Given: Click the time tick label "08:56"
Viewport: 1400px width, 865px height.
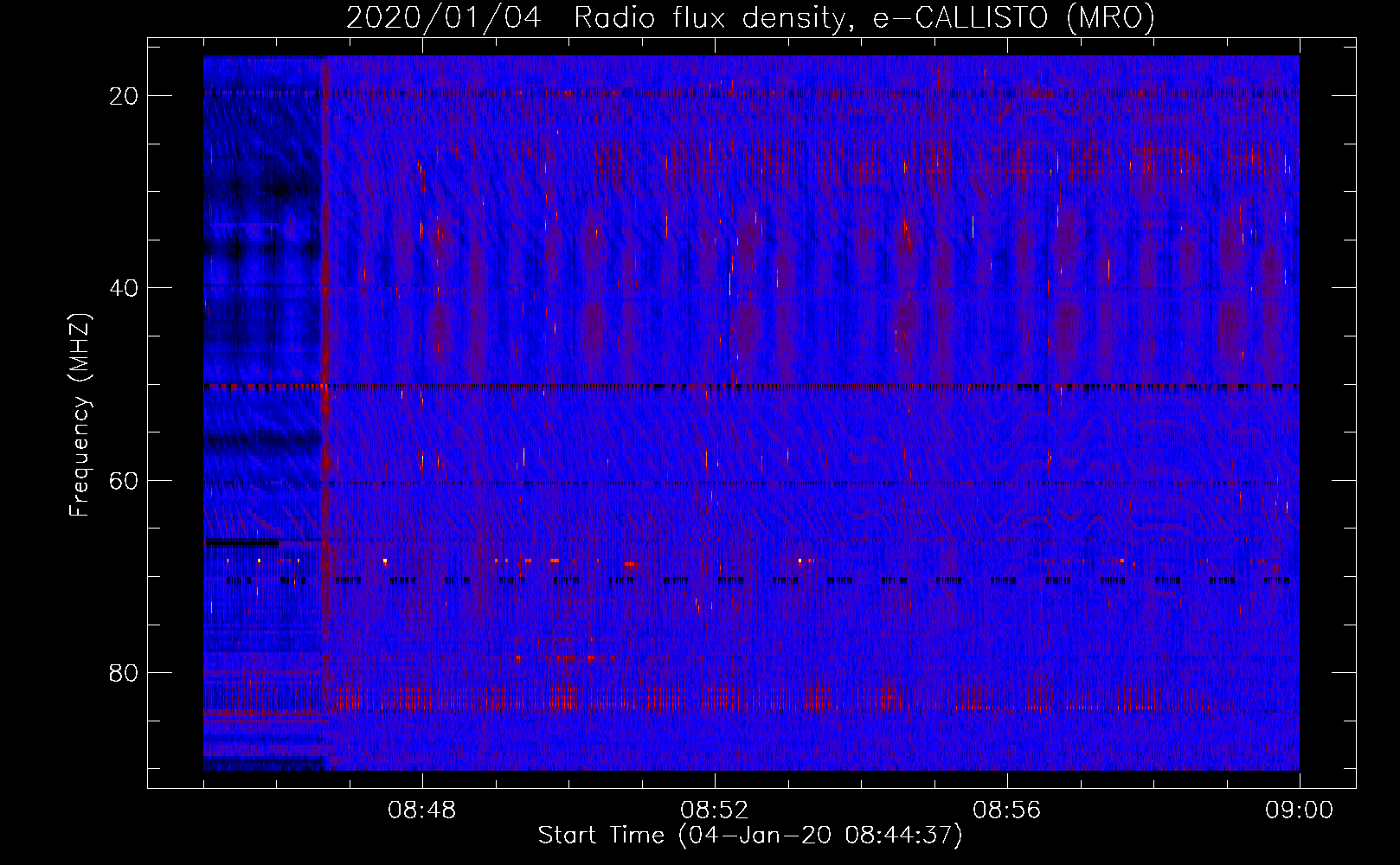Looking at the screenshot, I should pos(1007,811).
